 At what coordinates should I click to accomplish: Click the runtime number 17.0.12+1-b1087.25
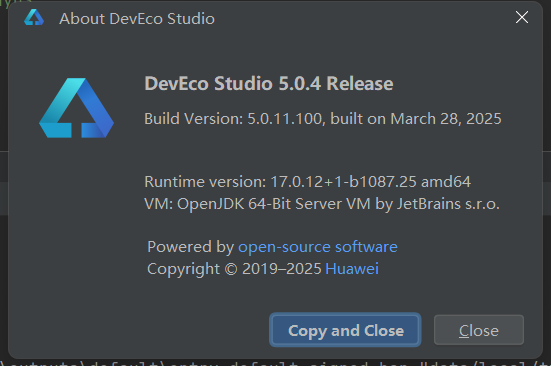pyautogui.click(x=343, y=182)
